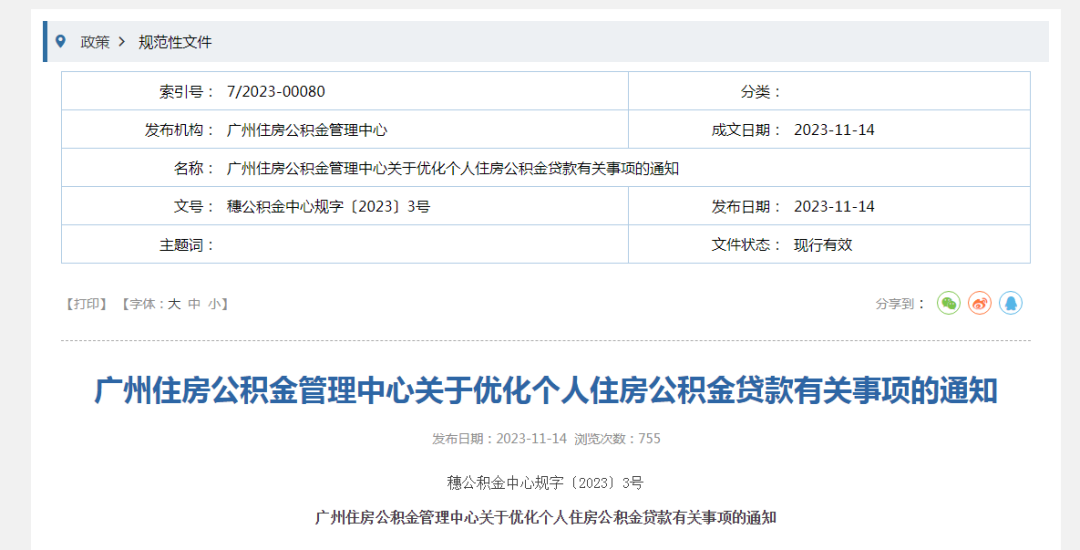
Task: Open 政策 breadcrumb link
Action: click(x=95, y=42)
